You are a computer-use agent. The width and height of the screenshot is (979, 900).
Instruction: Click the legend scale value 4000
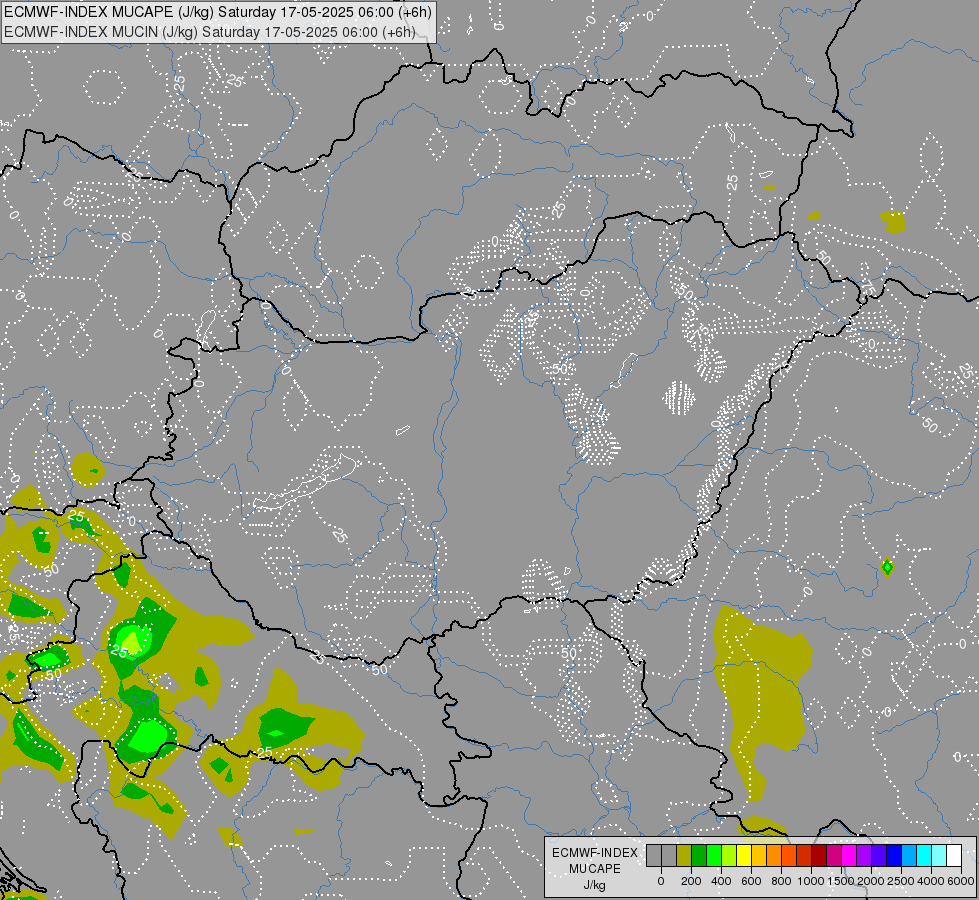pos(931,881)
